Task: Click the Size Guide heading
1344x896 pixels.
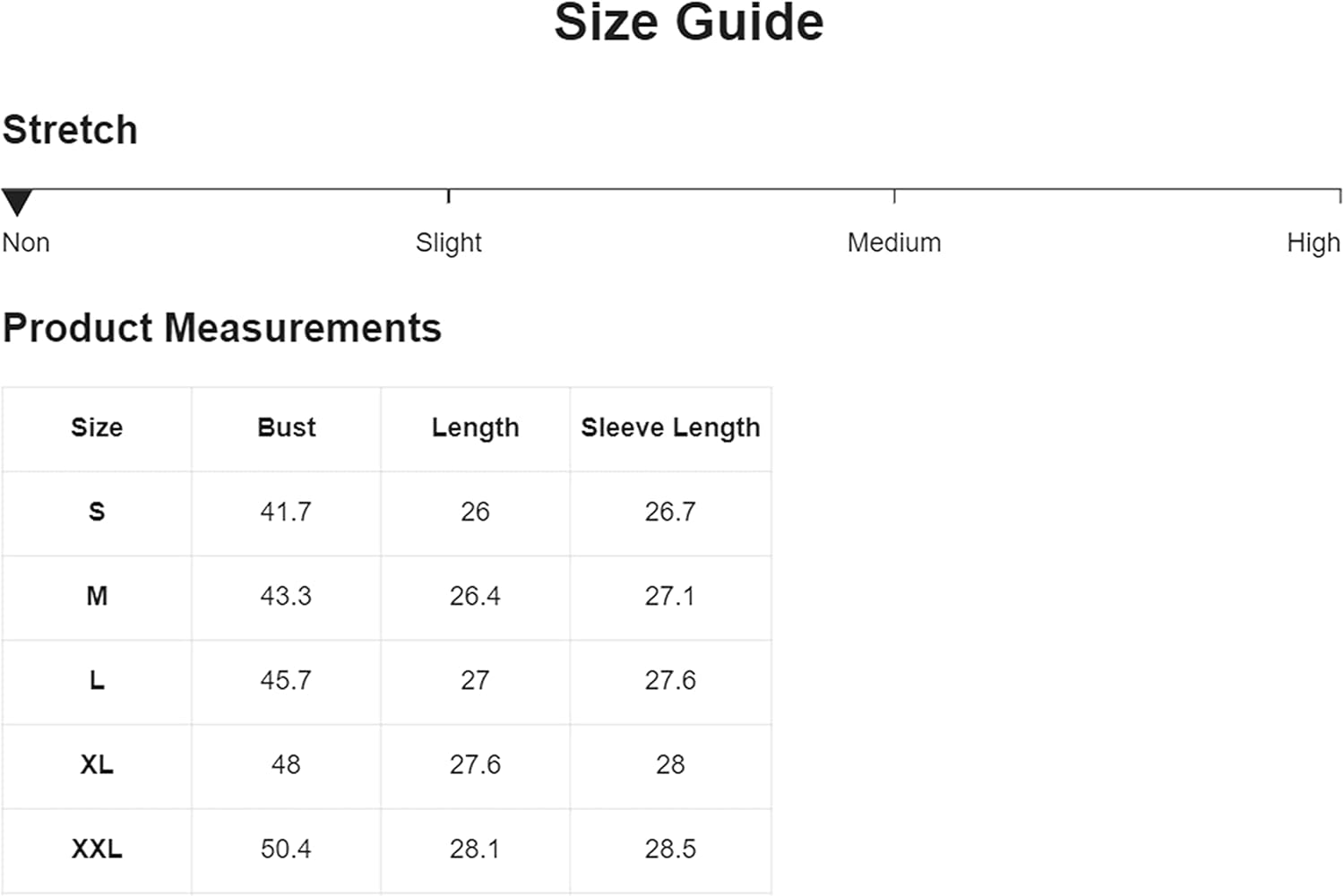Action: pyautogui.click(x=688, y=22)
